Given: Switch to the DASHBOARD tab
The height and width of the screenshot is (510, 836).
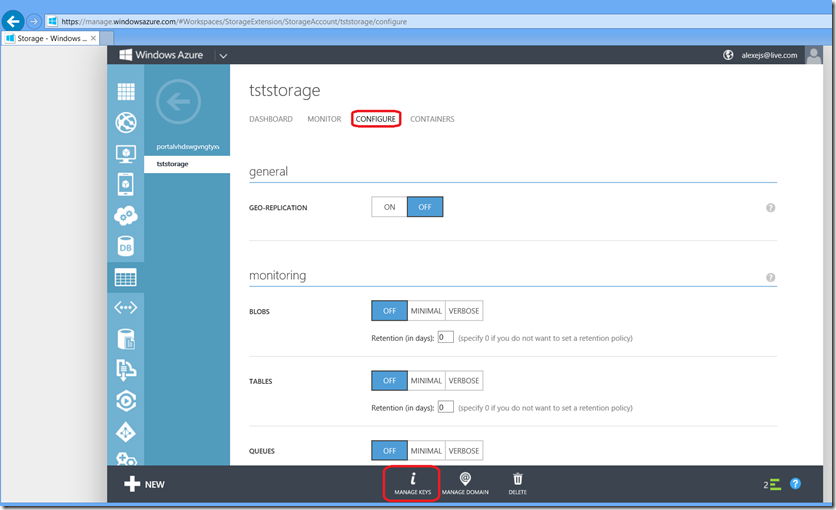Looking at the screenshot, I should click(x=271, y=119).
